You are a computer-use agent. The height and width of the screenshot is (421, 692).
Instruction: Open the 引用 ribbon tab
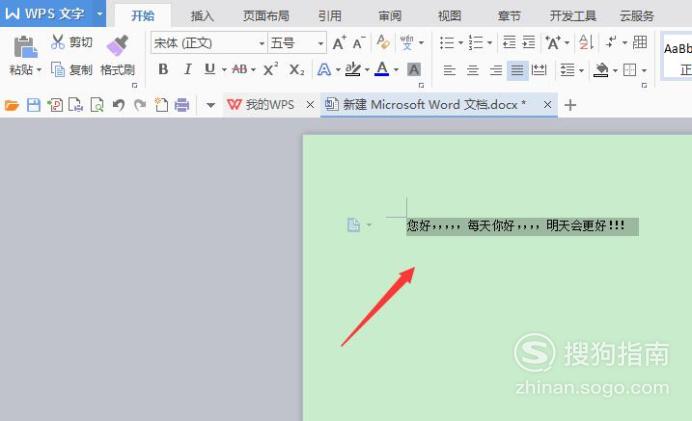(x=330, y=16)
